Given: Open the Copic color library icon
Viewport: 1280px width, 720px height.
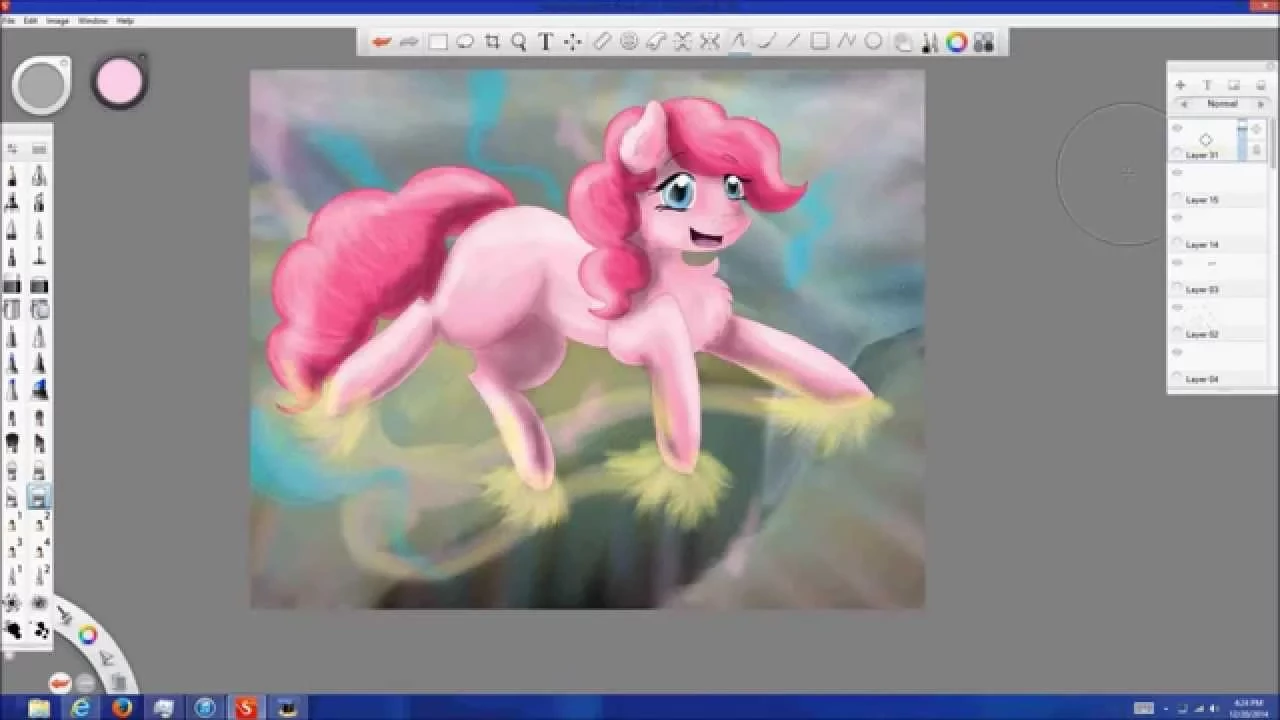Looking at the screenshot, I should pyautogui.click(x=984, y=42).
